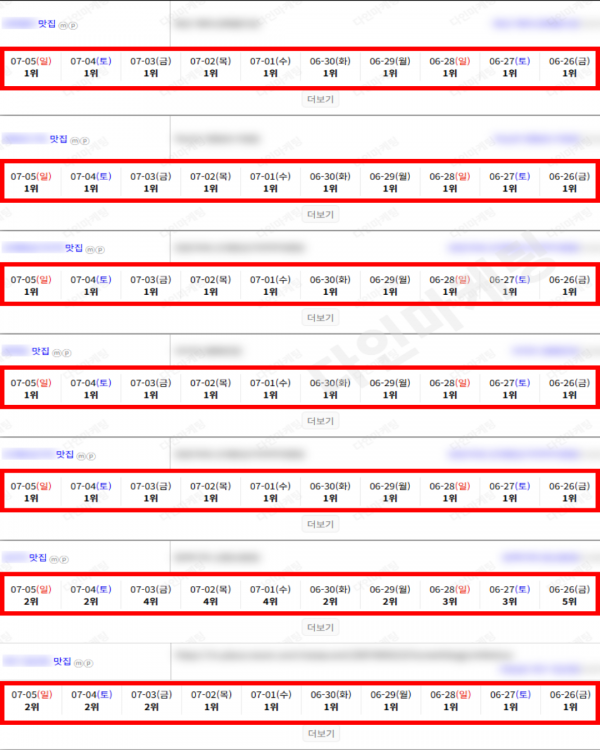Viewport: 600px width, 750px height.
Task: Select the 07-03(금) cell showing 4위
Action: (151, 595)
